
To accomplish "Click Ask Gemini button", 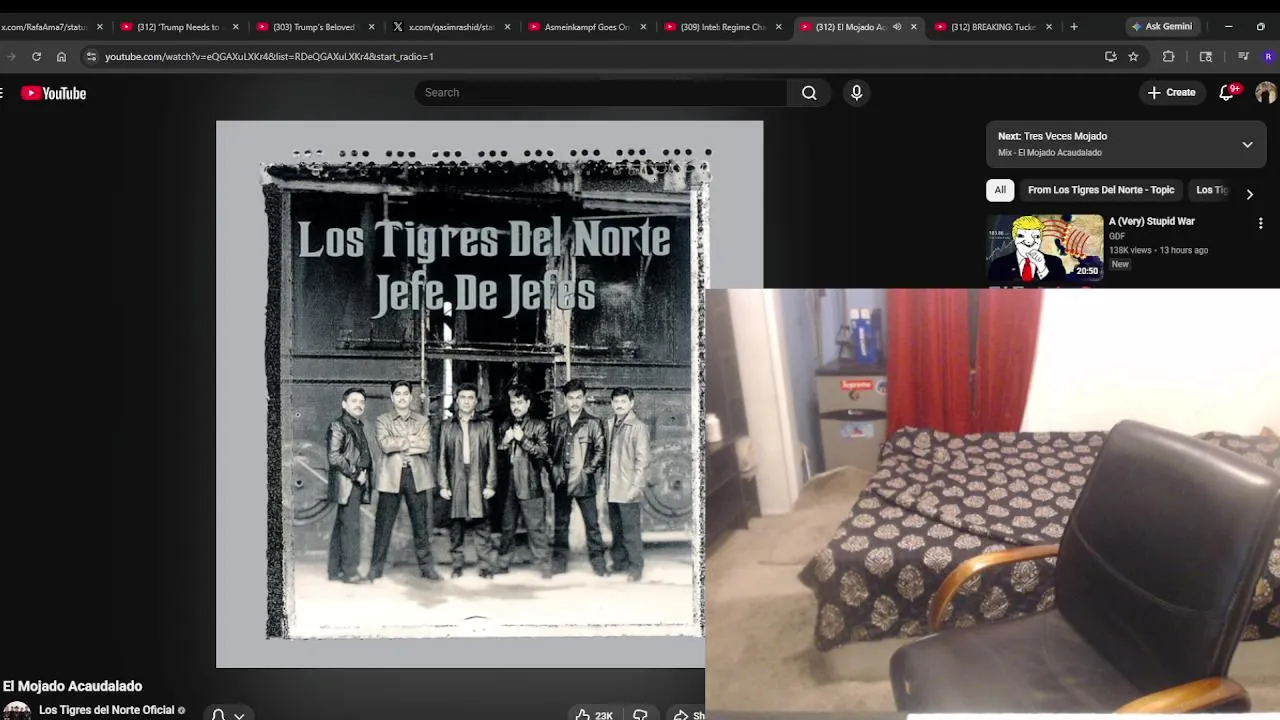I will 1161,27.
